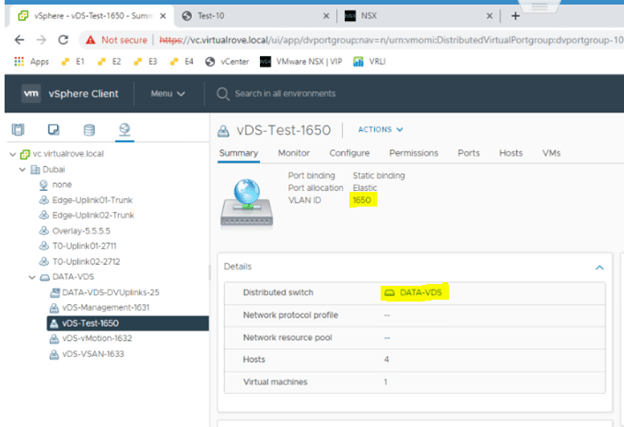Select the Networking inventory icon
The height and width of the screenshot is (427, 624).
123,130
